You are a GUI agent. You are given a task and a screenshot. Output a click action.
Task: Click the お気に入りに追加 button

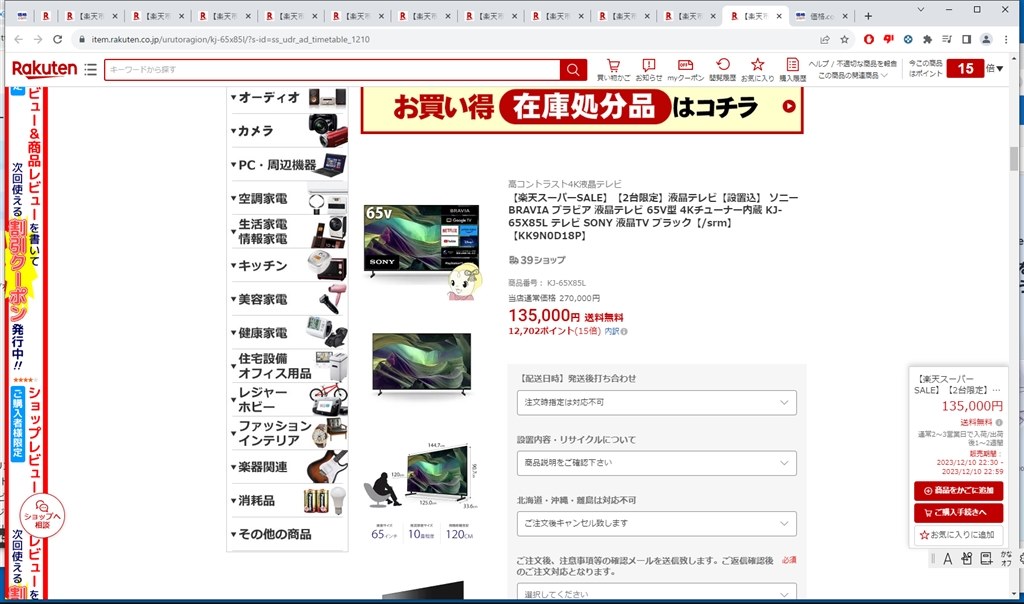coord(958,535)
